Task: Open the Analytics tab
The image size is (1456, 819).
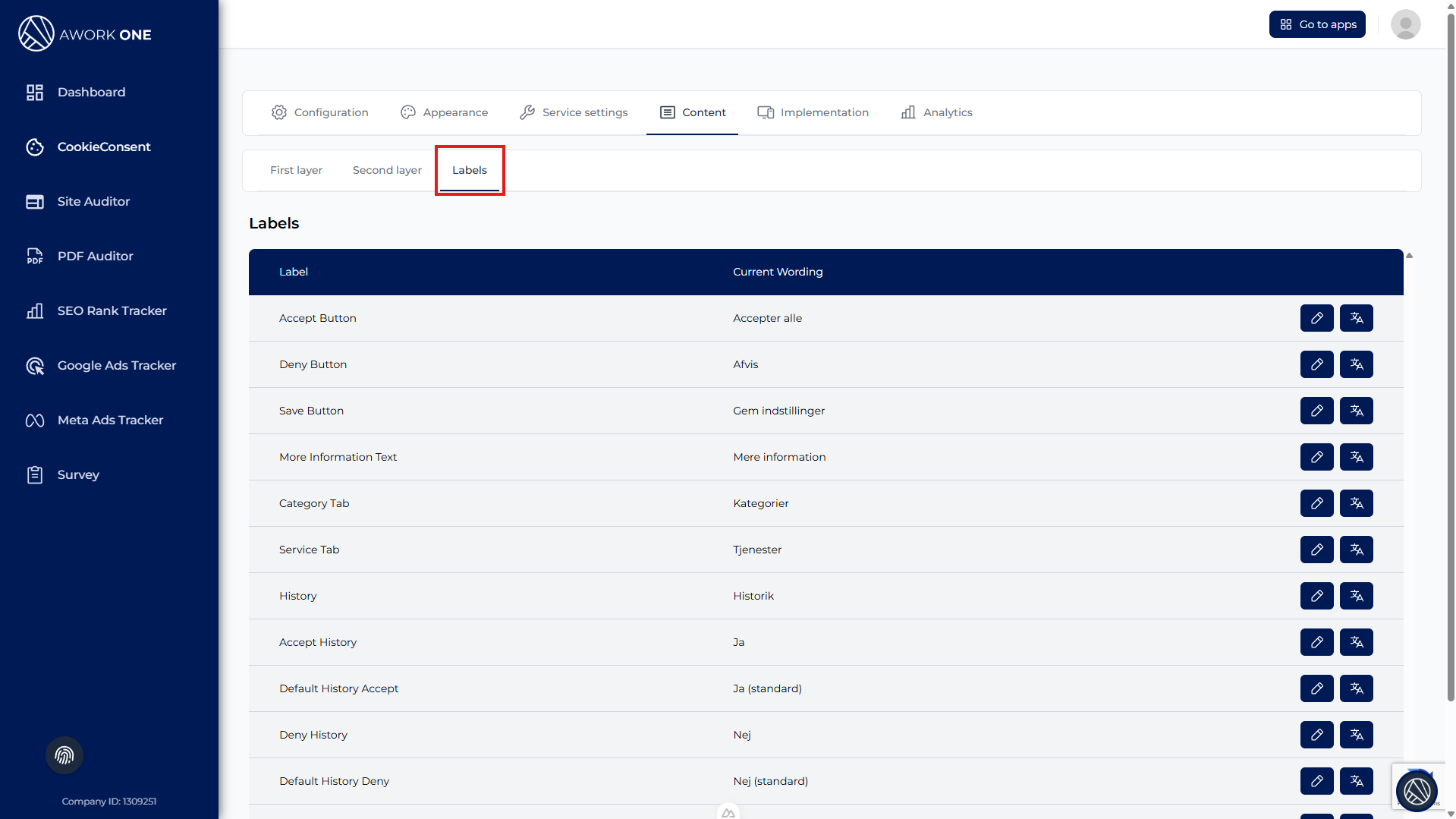Action: (936, 112)
